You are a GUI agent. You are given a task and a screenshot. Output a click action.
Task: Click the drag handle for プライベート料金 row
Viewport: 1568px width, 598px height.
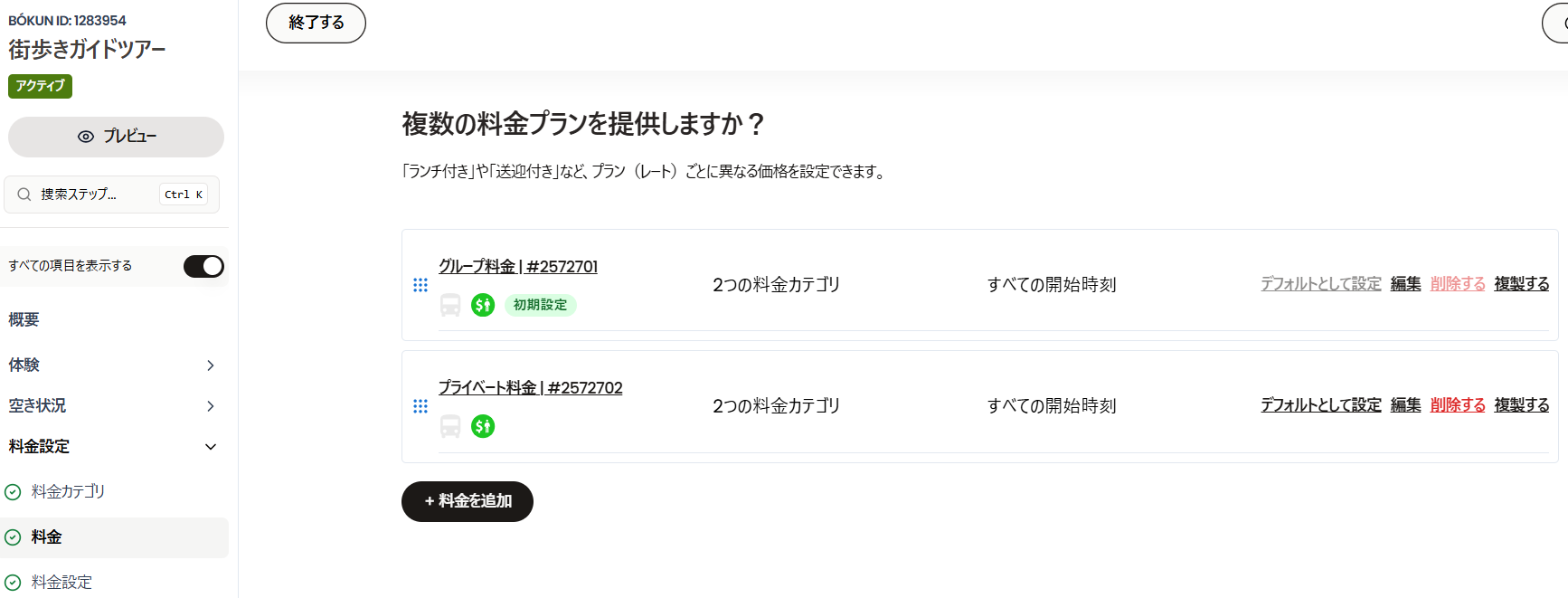420,406
